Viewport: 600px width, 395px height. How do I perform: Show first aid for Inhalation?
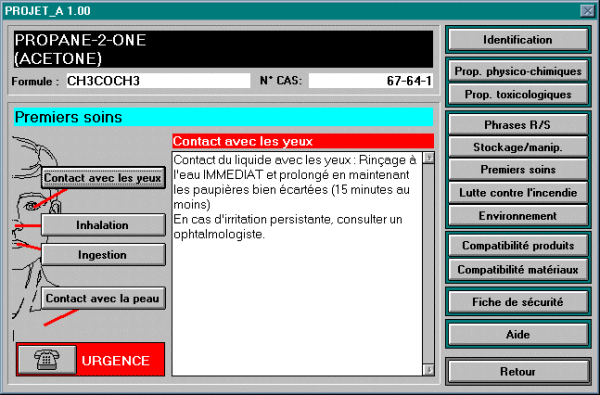click(x=103, y=225)
